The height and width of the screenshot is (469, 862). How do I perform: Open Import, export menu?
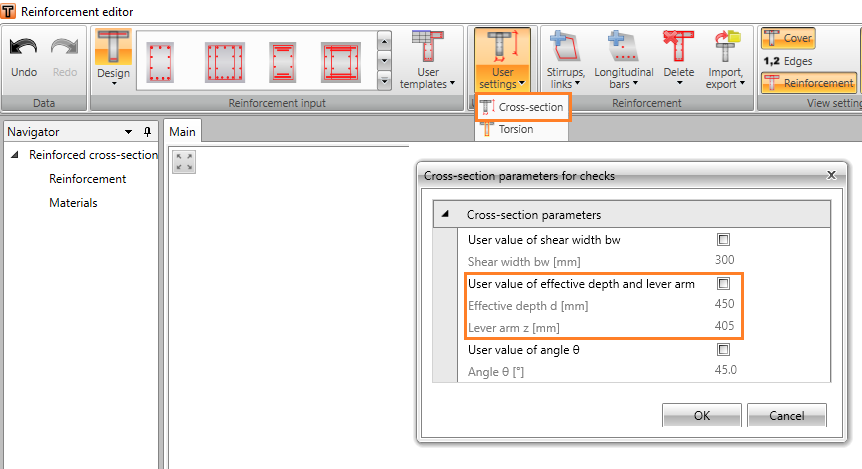(x=725, y=60)
